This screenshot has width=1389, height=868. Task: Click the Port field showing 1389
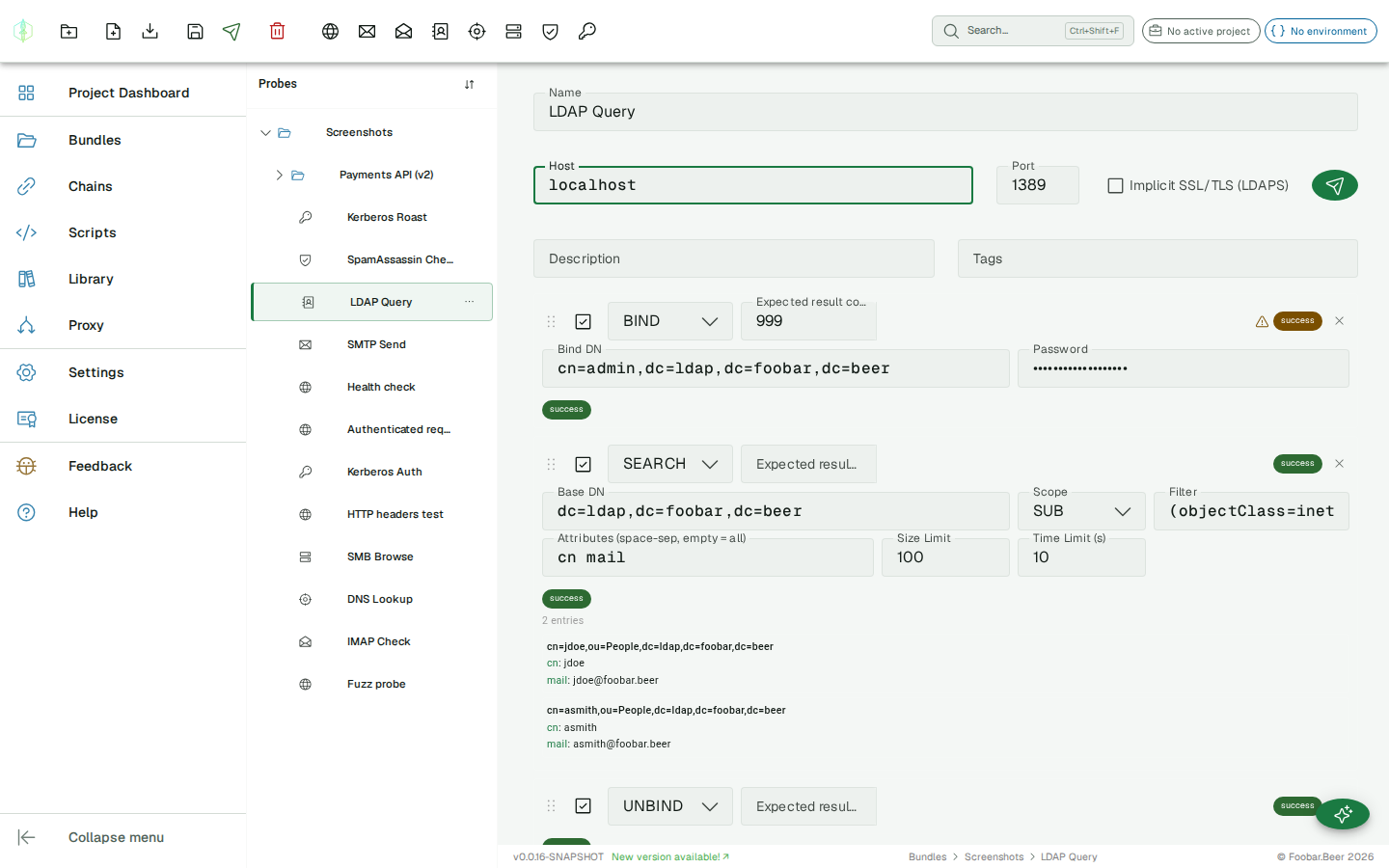(1037, 185)
